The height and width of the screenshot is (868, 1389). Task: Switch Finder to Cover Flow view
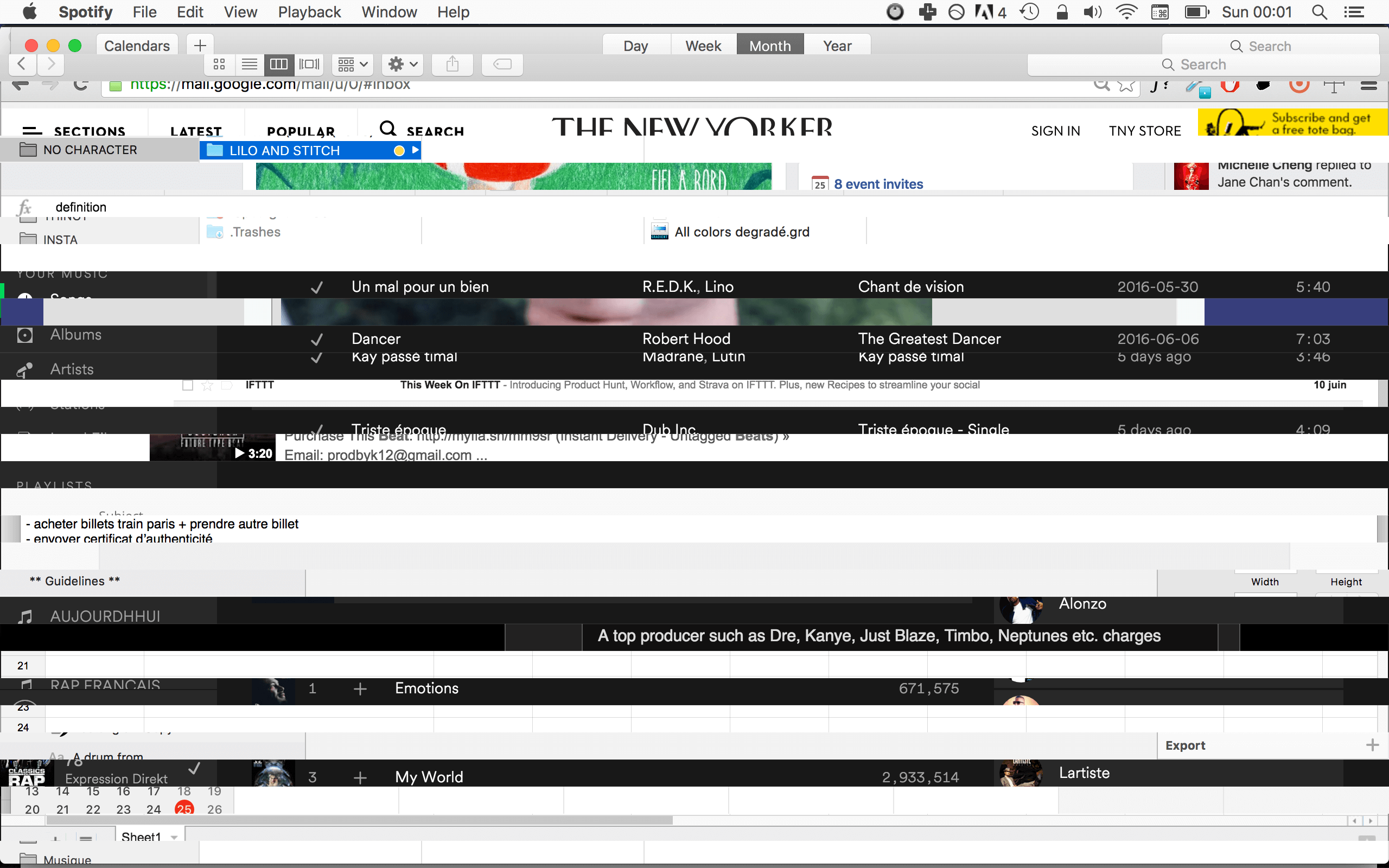[x=309, y=65]
